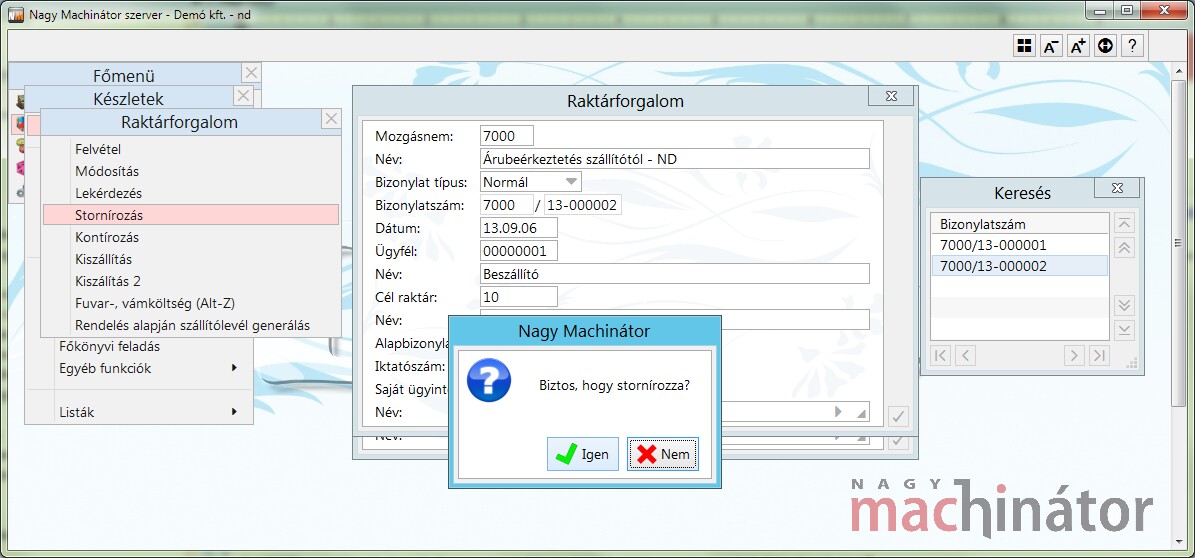Confirm cancellation with Igen button

click(583, 454)
